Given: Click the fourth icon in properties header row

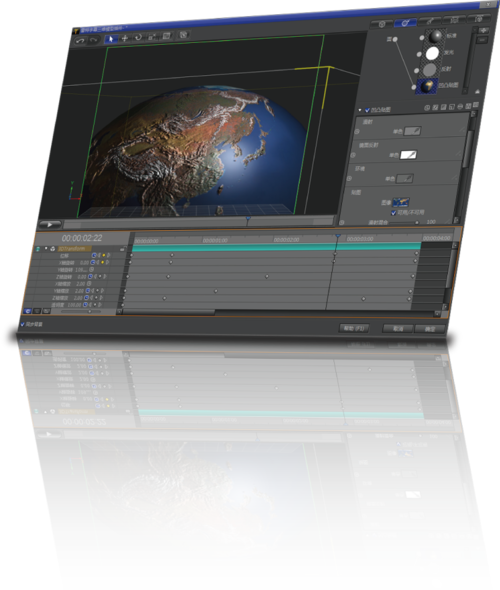Looking at the screenshot, I should click(452, 106).
